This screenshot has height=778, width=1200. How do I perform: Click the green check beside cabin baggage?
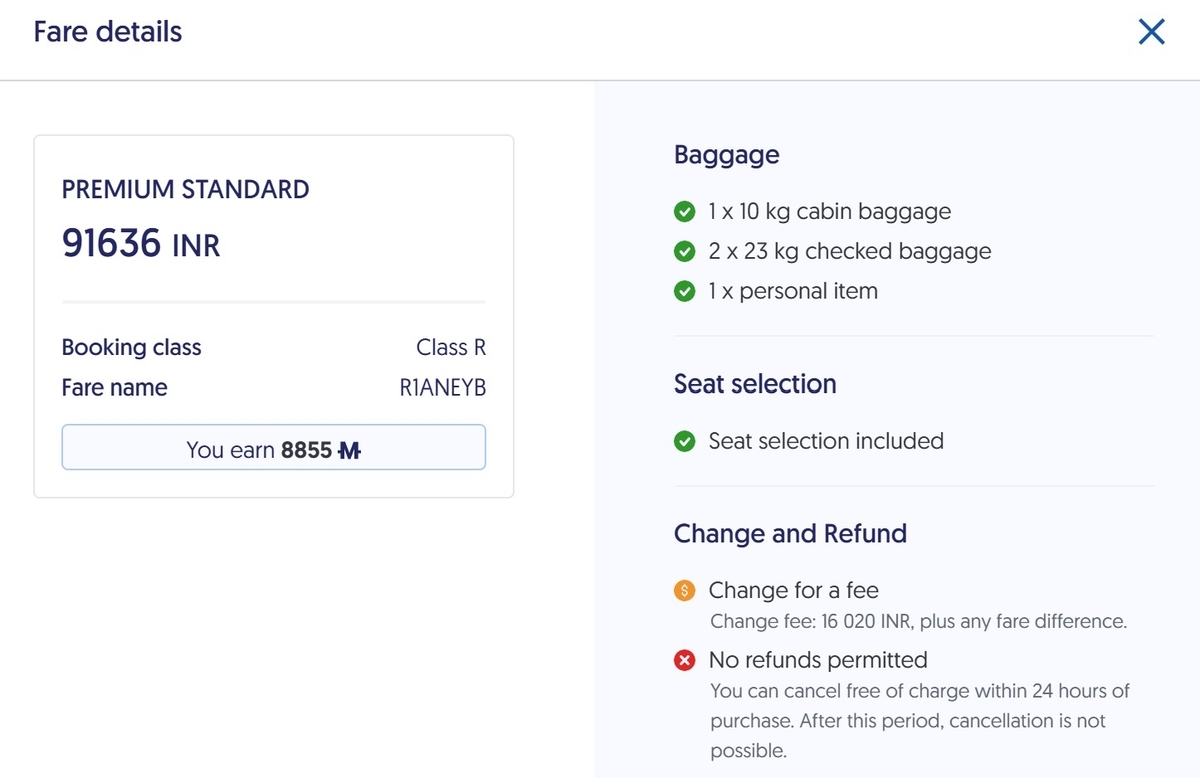tap(685, 212)
